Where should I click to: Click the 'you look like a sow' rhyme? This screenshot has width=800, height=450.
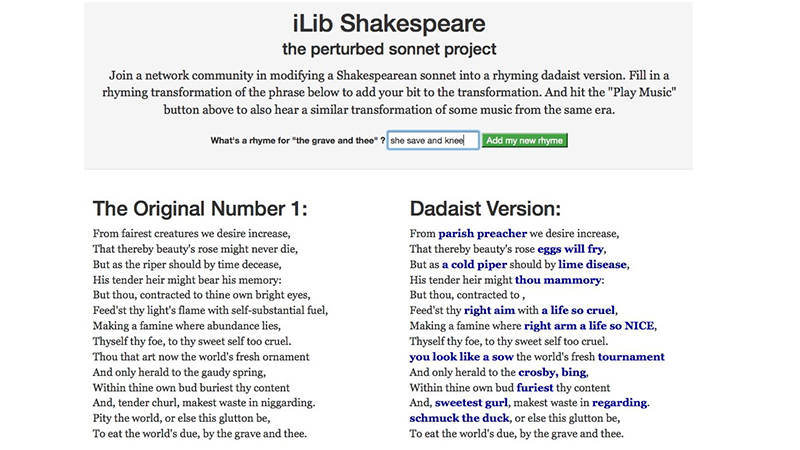461,357
